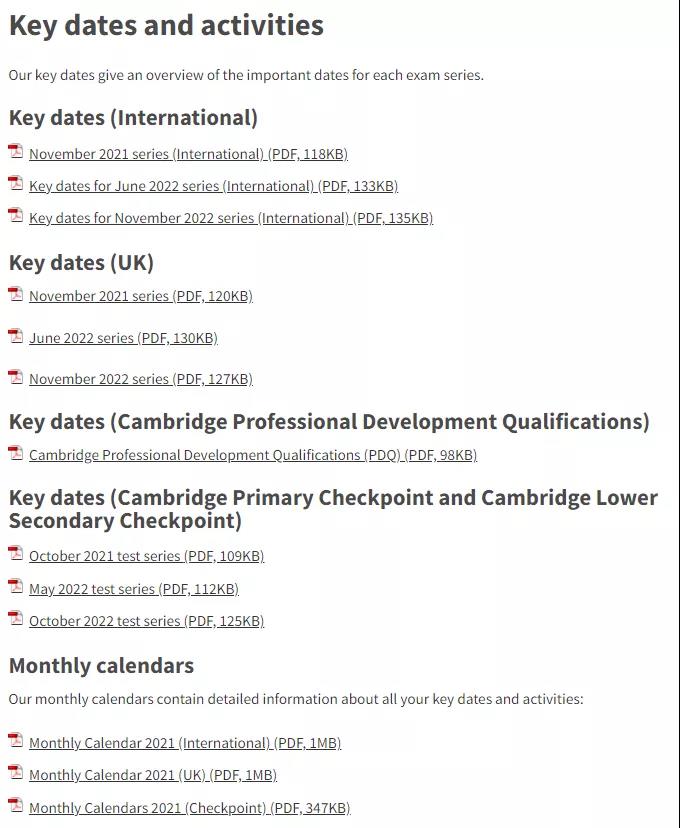The width and height of the screenshot is (680, 828).
Task: Open the Monthly Calendars 2021 (Checkpoint) link
Action: point(190,807)
